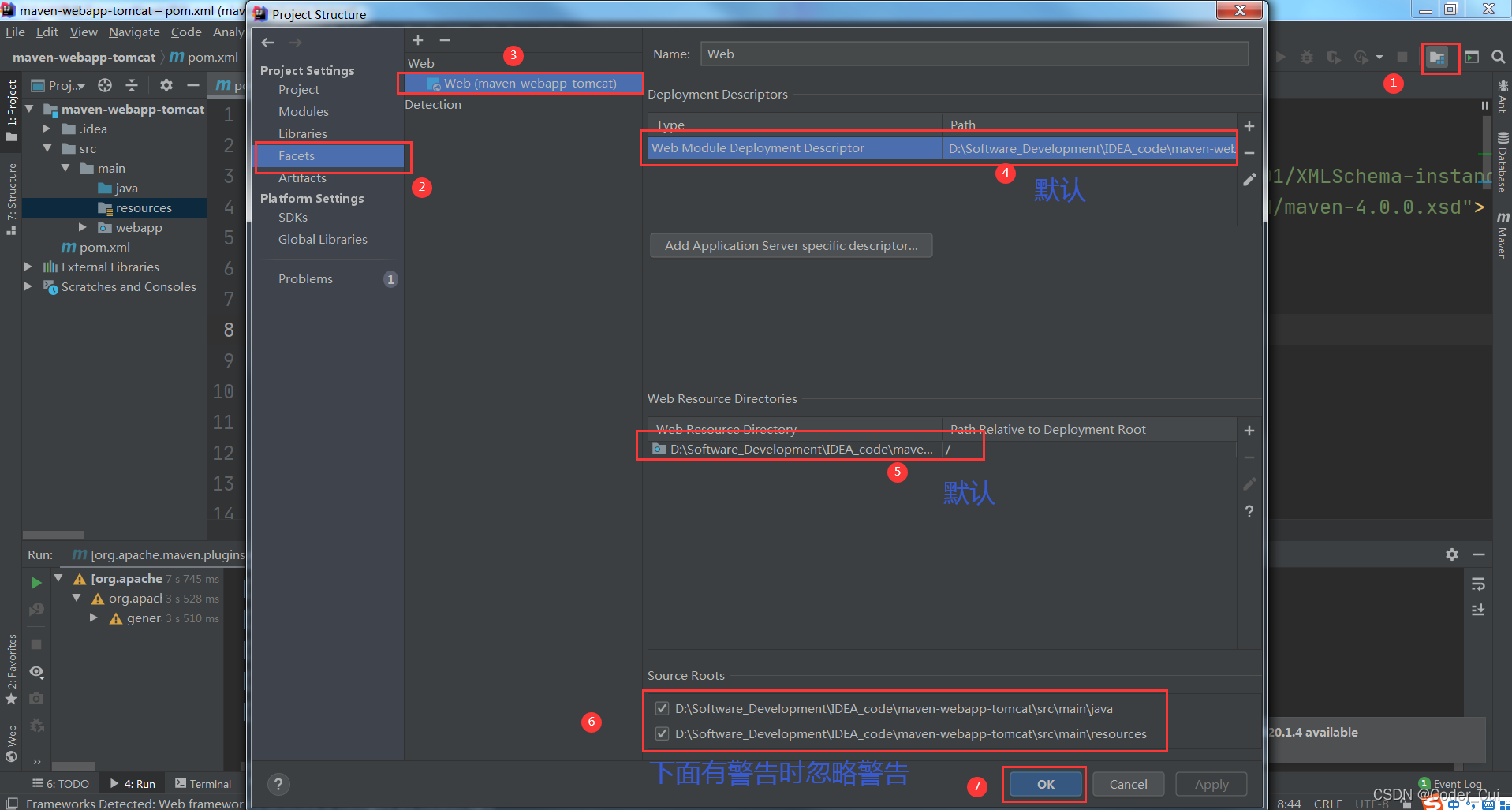The width and height of the screenshot is (1512, 810).
Task: Click the Project panel settings gear icon
Action: [166, 85]
